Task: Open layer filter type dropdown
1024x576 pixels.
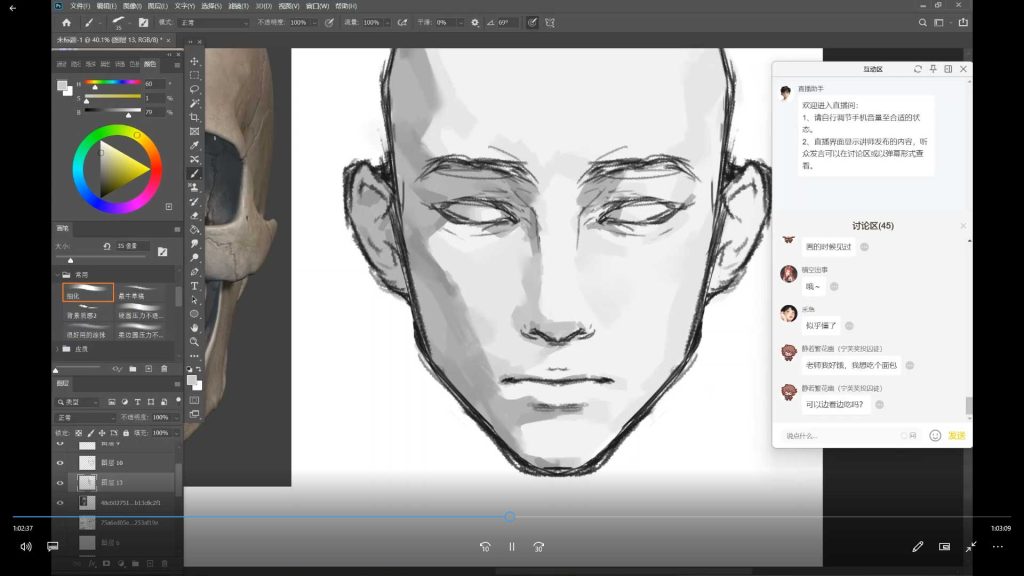Action: [77, 402]
